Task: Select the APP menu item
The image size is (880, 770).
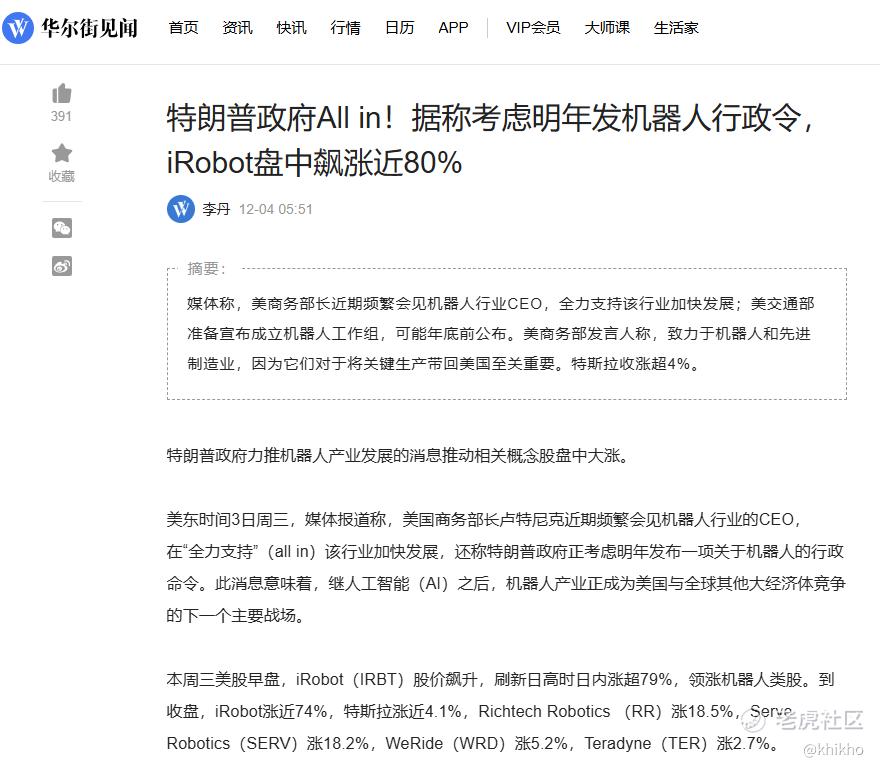Action: click(x=453, y=28)
